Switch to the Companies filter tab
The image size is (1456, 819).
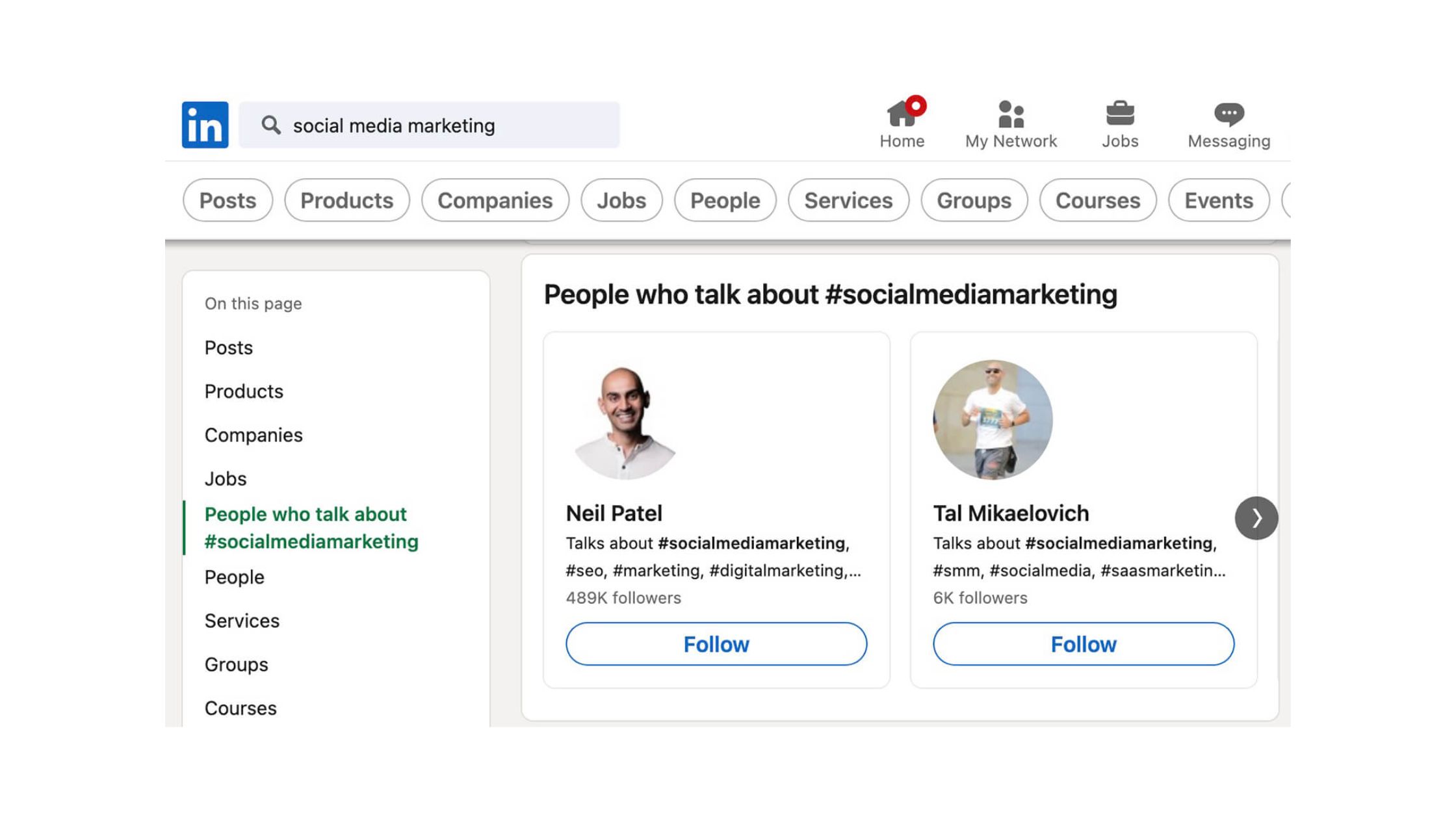click(x=495, y=201)
